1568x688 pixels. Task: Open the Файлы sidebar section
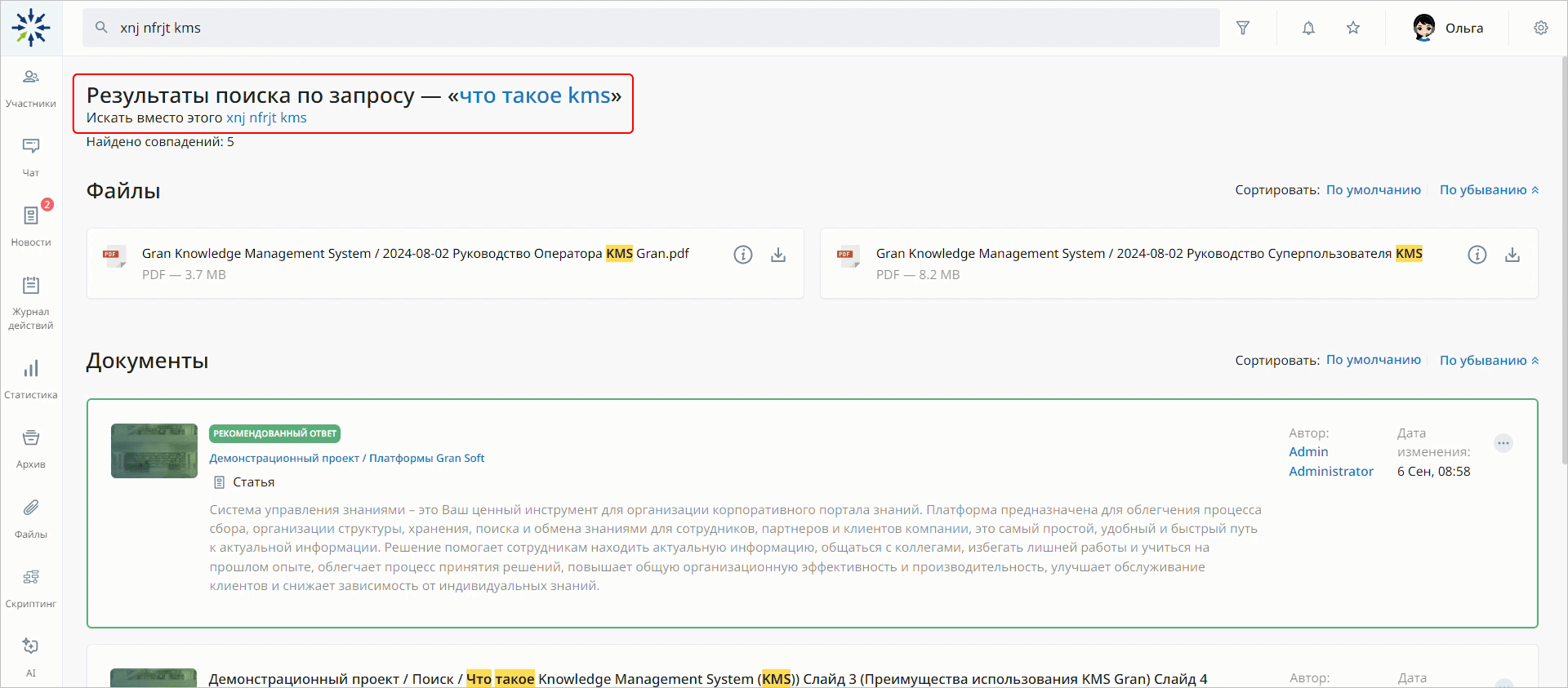tap(31, 519)
